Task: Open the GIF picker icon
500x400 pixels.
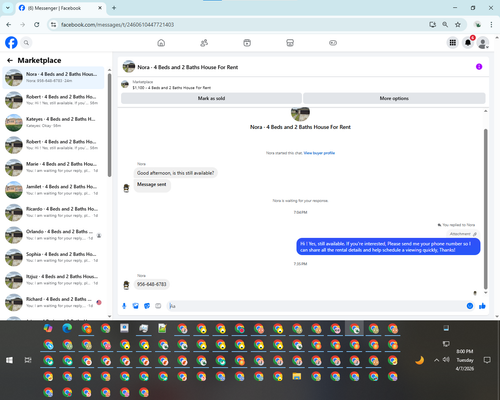Action: coord(158,306)
